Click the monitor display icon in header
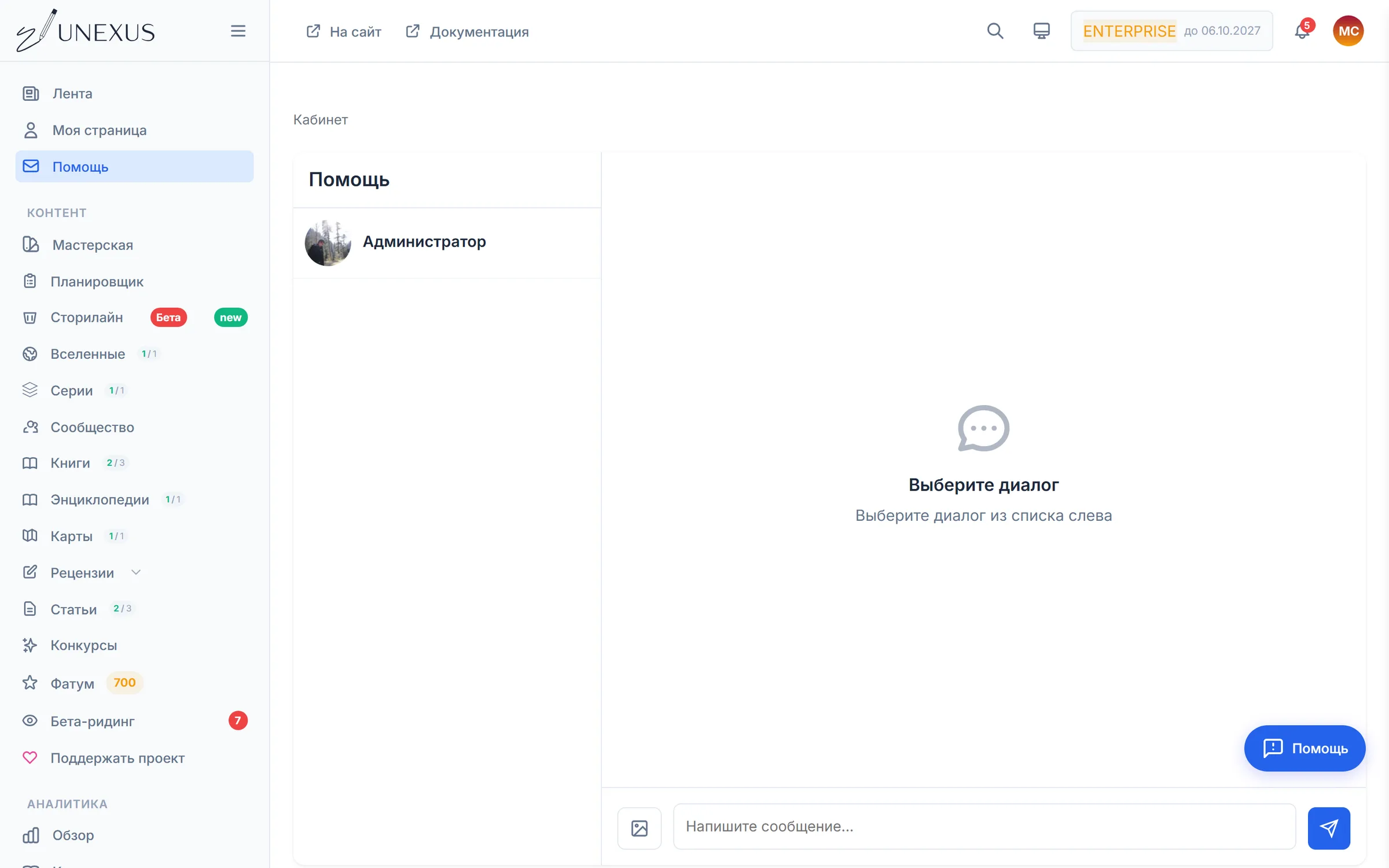The height and width of the screenshot is (868, 1389). [x=1041, y=31]
